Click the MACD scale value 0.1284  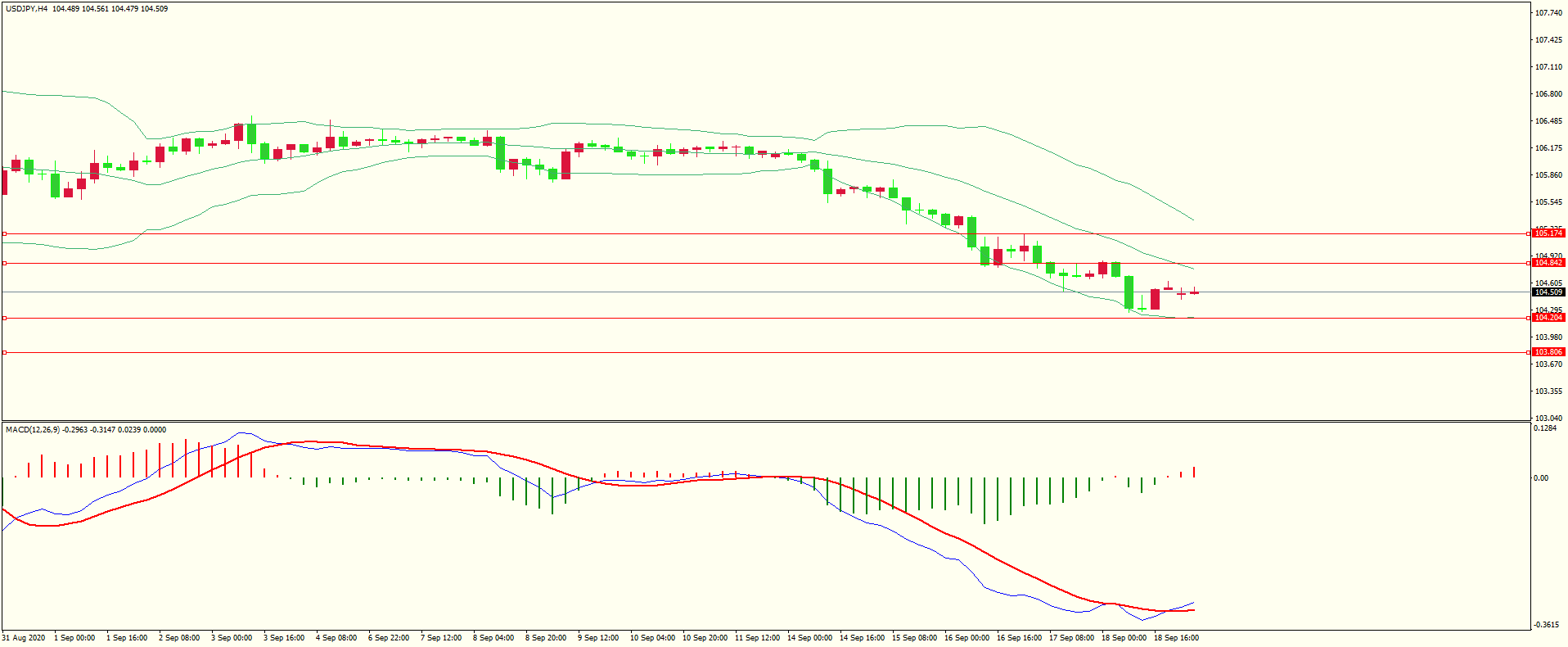(1546, 428)
